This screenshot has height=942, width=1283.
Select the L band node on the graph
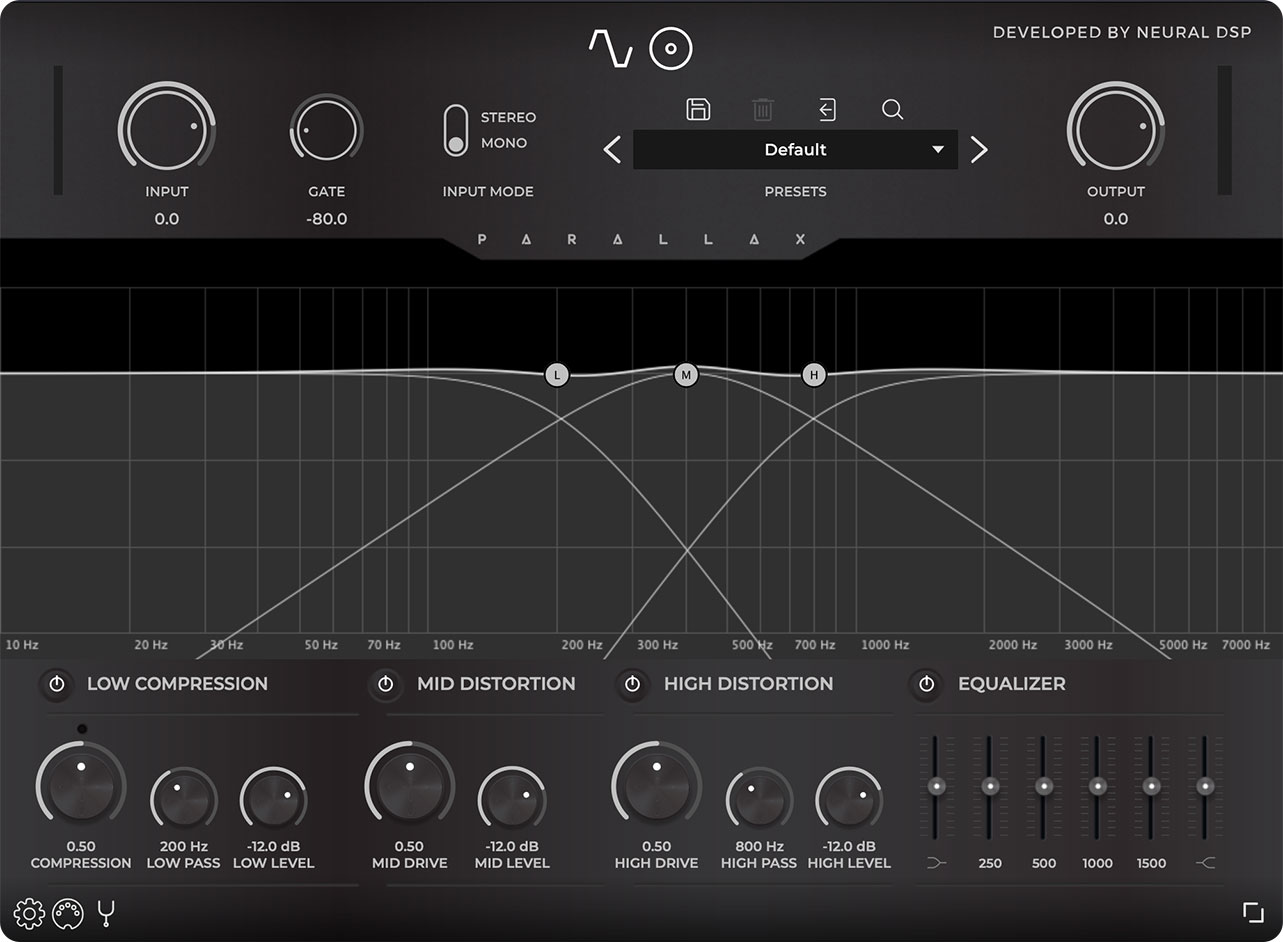(x=557, y=375)
